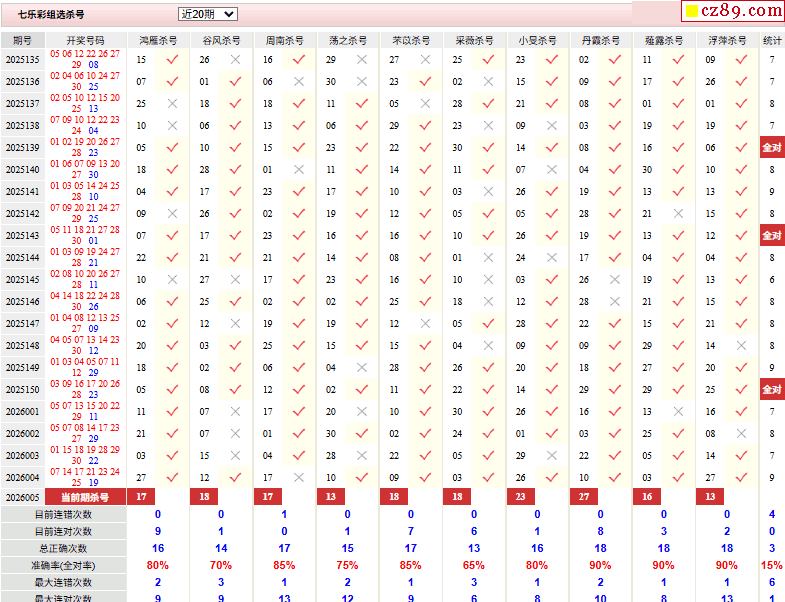Click the cross mark for 周南杀号 in row 2025140
Image resolution: width=785 pixels, height=602 pixels.
coord(298,170)
